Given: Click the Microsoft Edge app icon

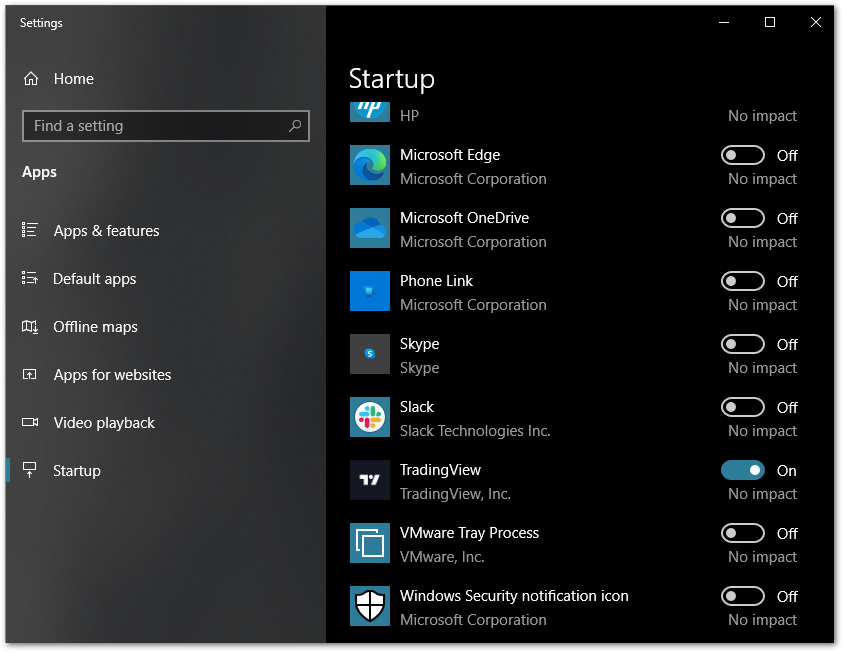Looking at the screenshot, I should (x=370, y=165).
